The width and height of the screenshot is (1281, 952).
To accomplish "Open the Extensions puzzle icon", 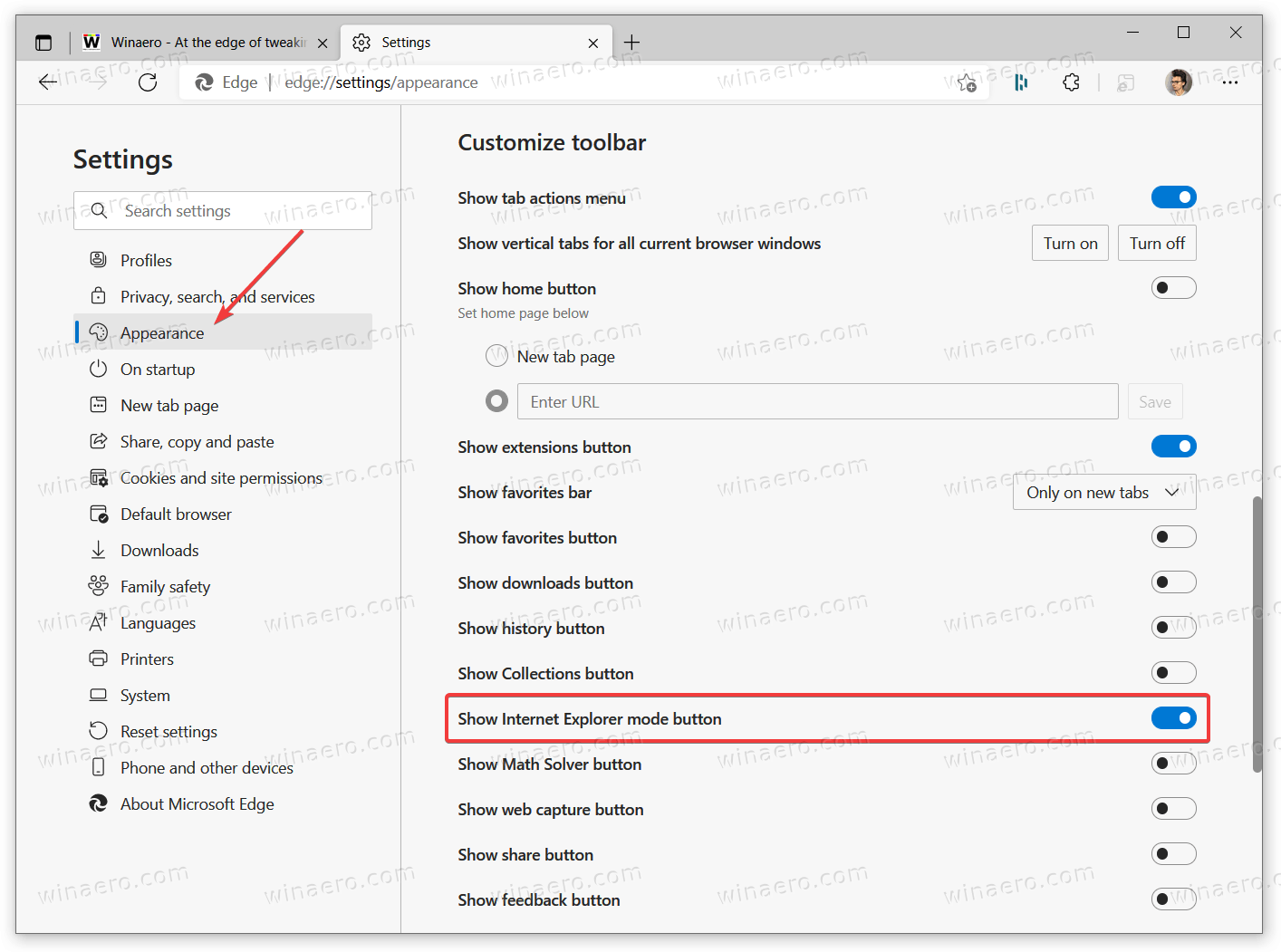I will (1071, 82).
